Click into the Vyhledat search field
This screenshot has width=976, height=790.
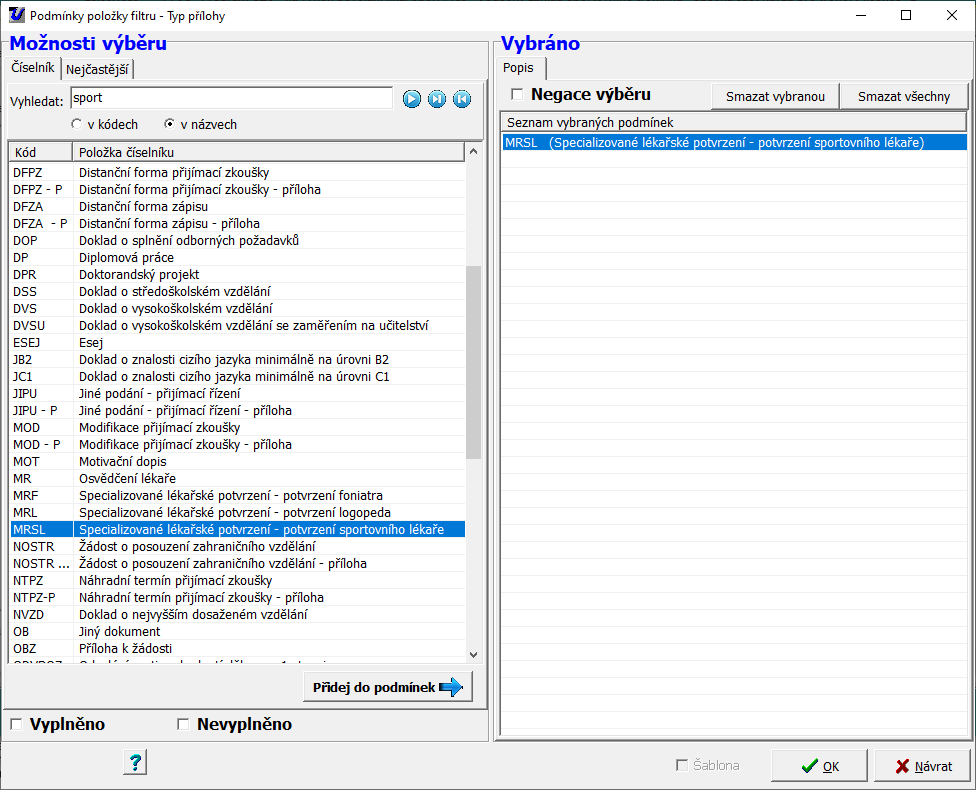(x=230, y=98)
